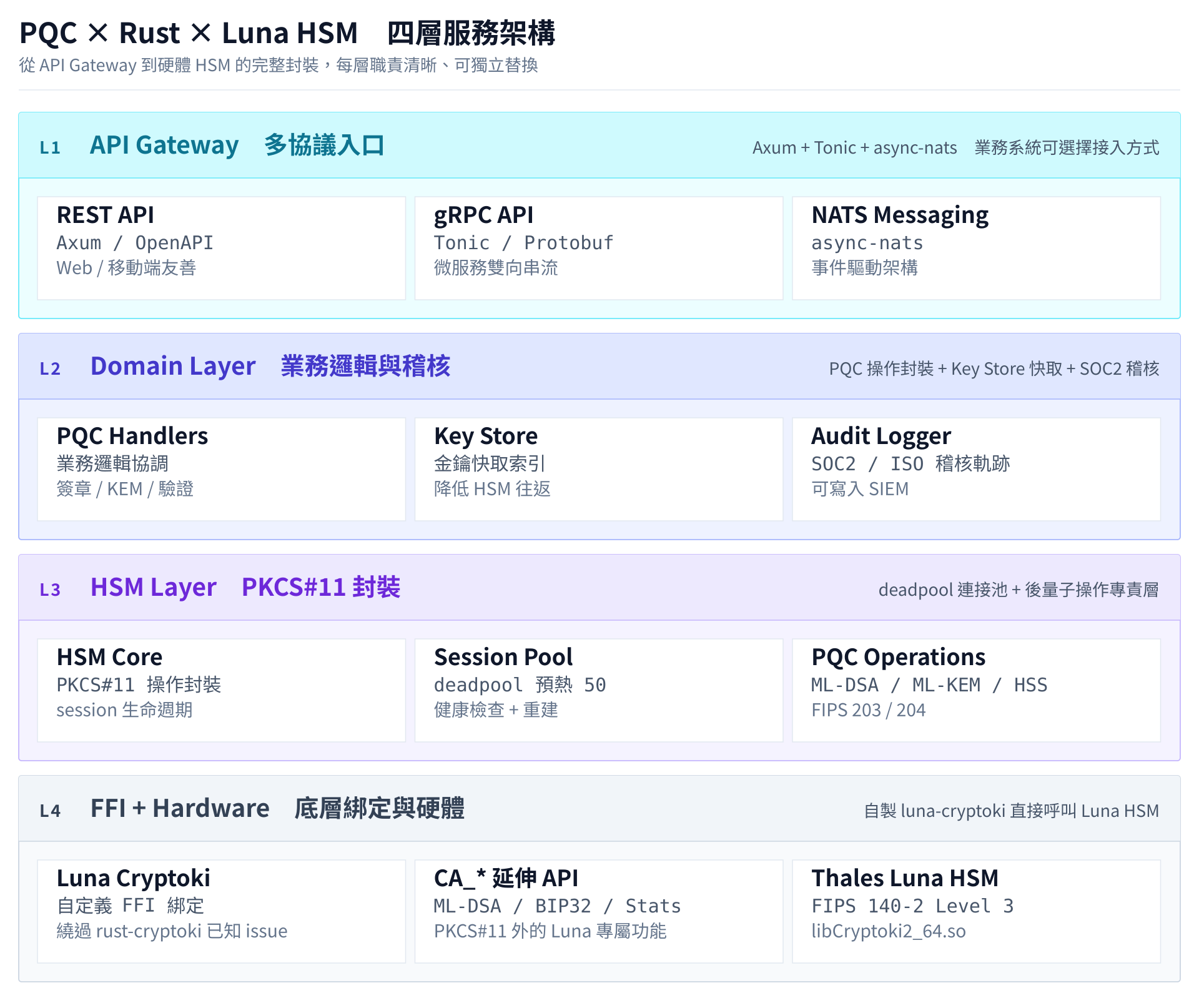
Task: Click the Key Store card title
Action: [x=486, y=436]
